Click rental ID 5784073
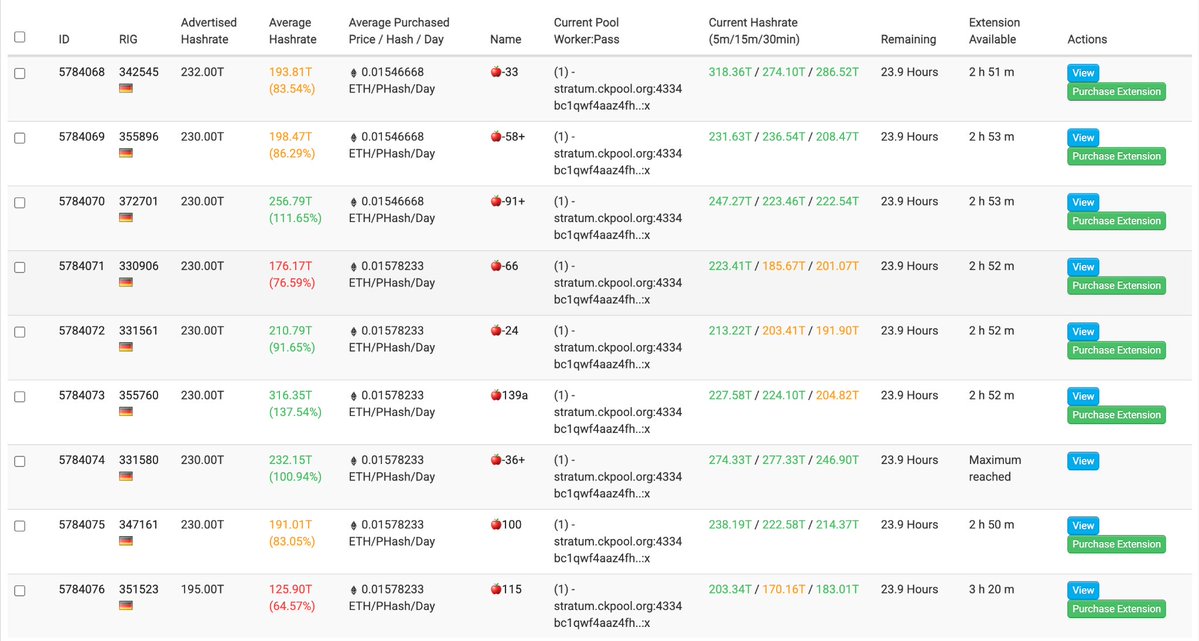Image resolution: width=1199 pixels, height=641 pixels. (82, 395)
